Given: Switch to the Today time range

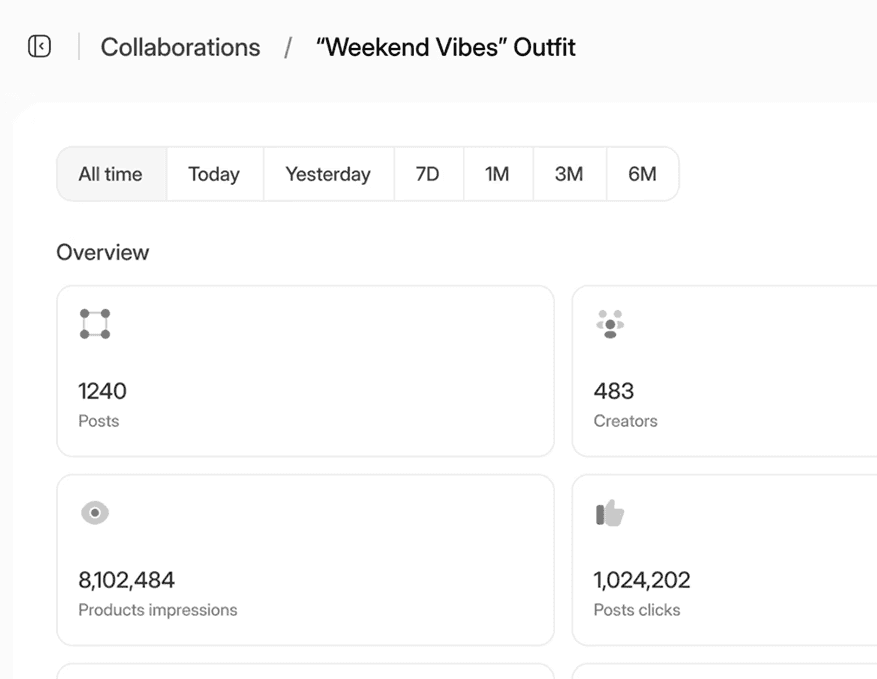Looking at the screenshot, I should point(214,174).
